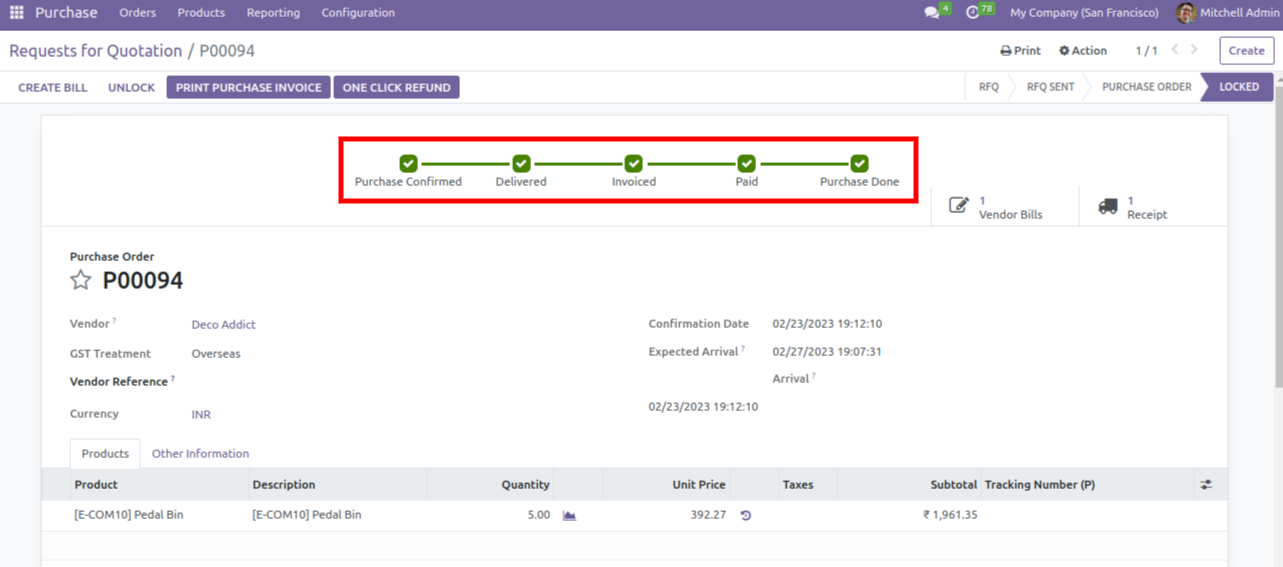The image size is (1283, 567).
Task: Open the chat messages icon
Action: pyautogui.click(x=932, y=13)
